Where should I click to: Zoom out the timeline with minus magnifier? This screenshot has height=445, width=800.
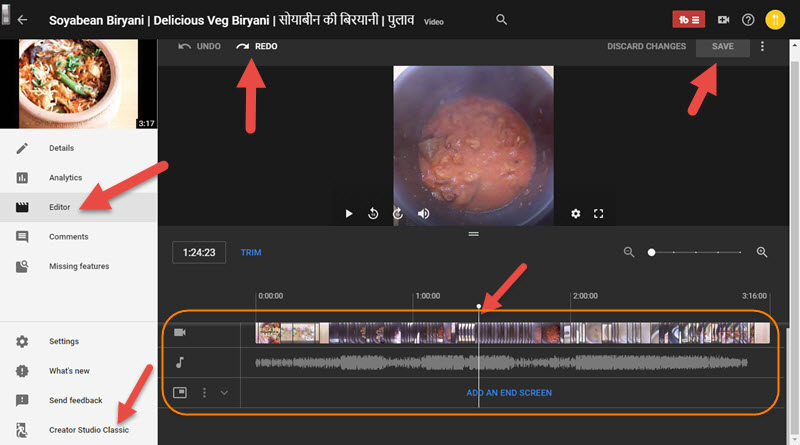(x=629, y=252)
